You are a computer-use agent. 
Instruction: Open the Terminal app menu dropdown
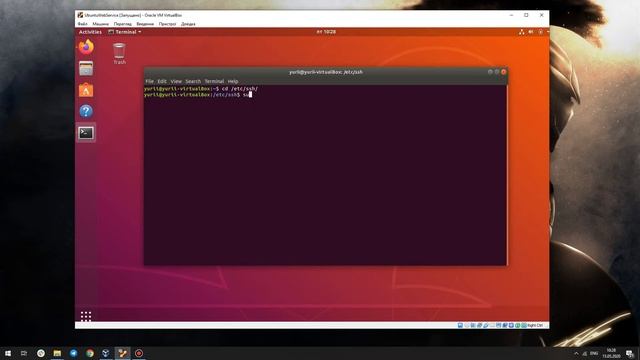(125, 32)
